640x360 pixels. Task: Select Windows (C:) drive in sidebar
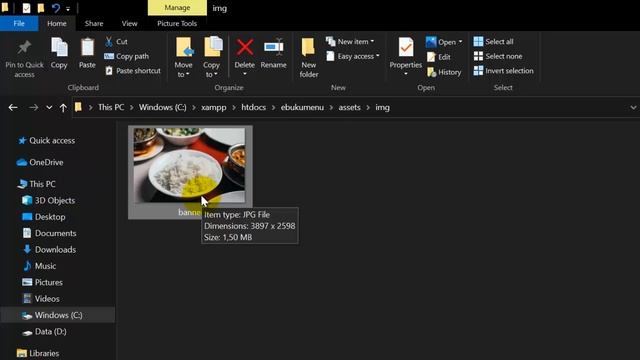[58, 315]
